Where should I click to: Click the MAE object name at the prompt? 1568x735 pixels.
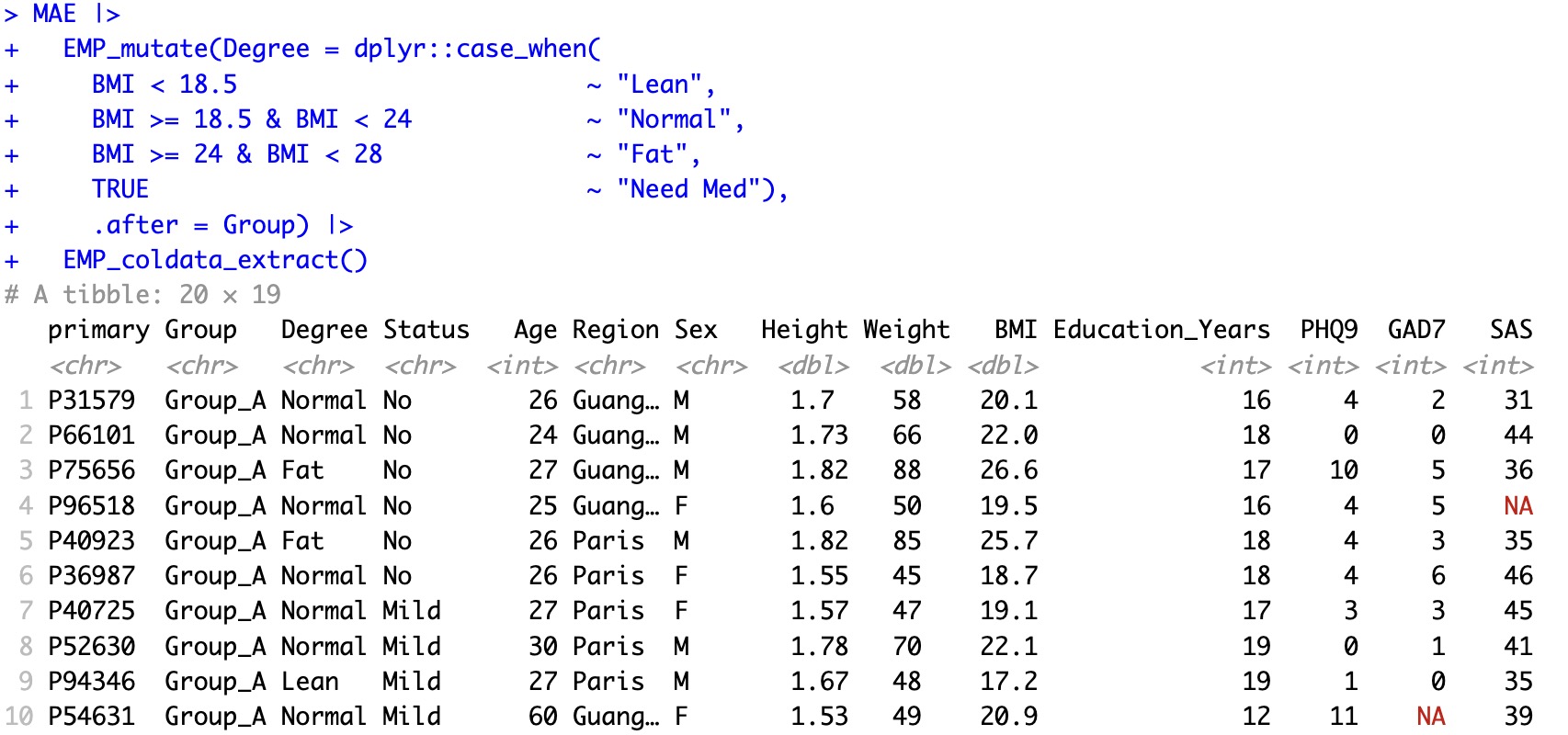pyautogui.click(x=54, y=14)
